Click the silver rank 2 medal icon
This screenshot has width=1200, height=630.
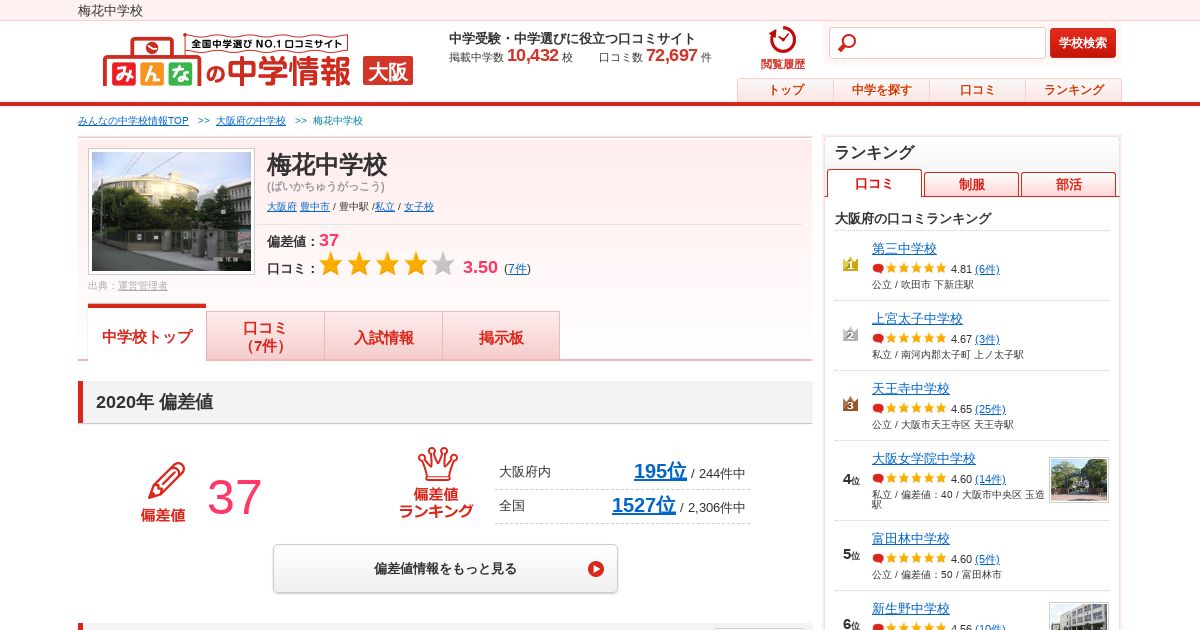pos(850,334)
